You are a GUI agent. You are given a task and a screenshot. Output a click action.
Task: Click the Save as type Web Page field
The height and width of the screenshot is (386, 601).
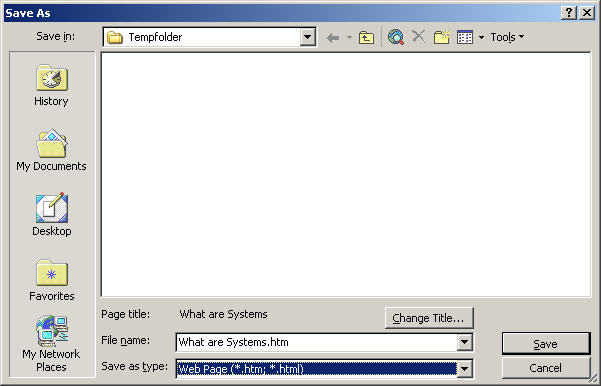pyautogui.click(x=317, y=369)
